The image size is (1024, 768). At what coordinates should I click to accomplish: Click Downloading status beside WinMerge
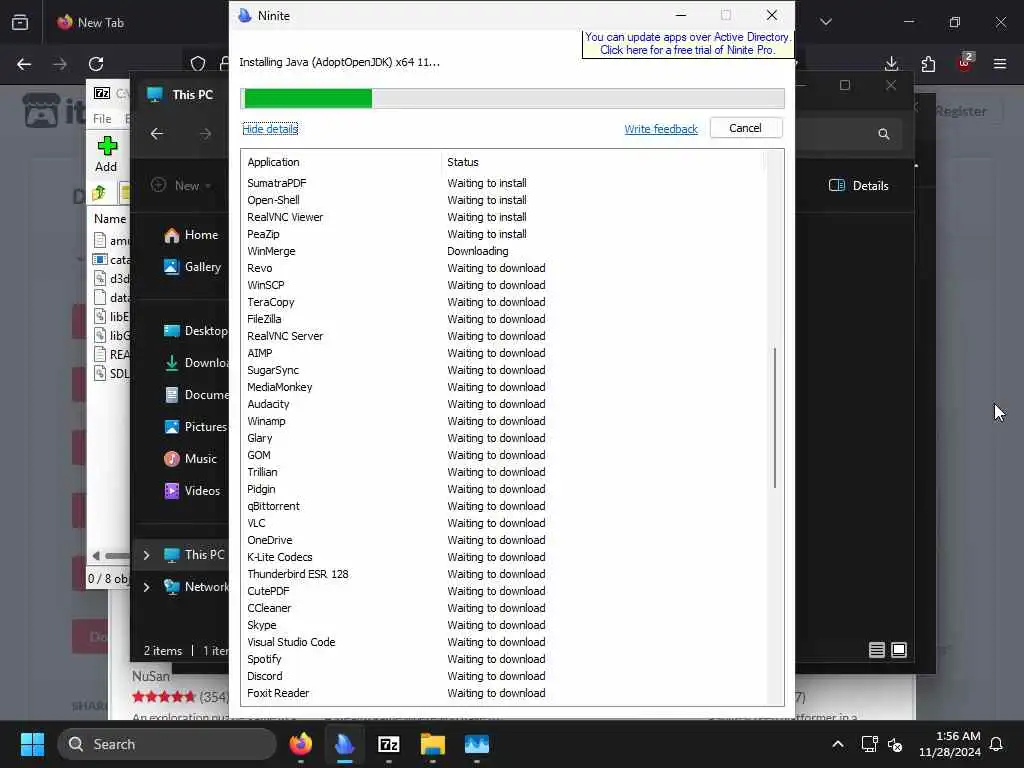[477, 251]
